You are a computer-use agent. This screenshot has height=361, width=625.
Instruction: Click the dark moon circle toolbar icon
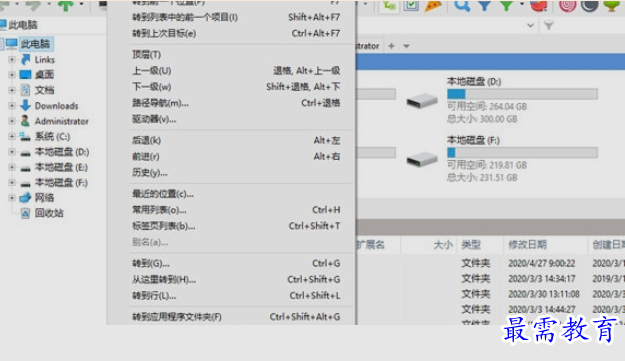pos(590,5)
